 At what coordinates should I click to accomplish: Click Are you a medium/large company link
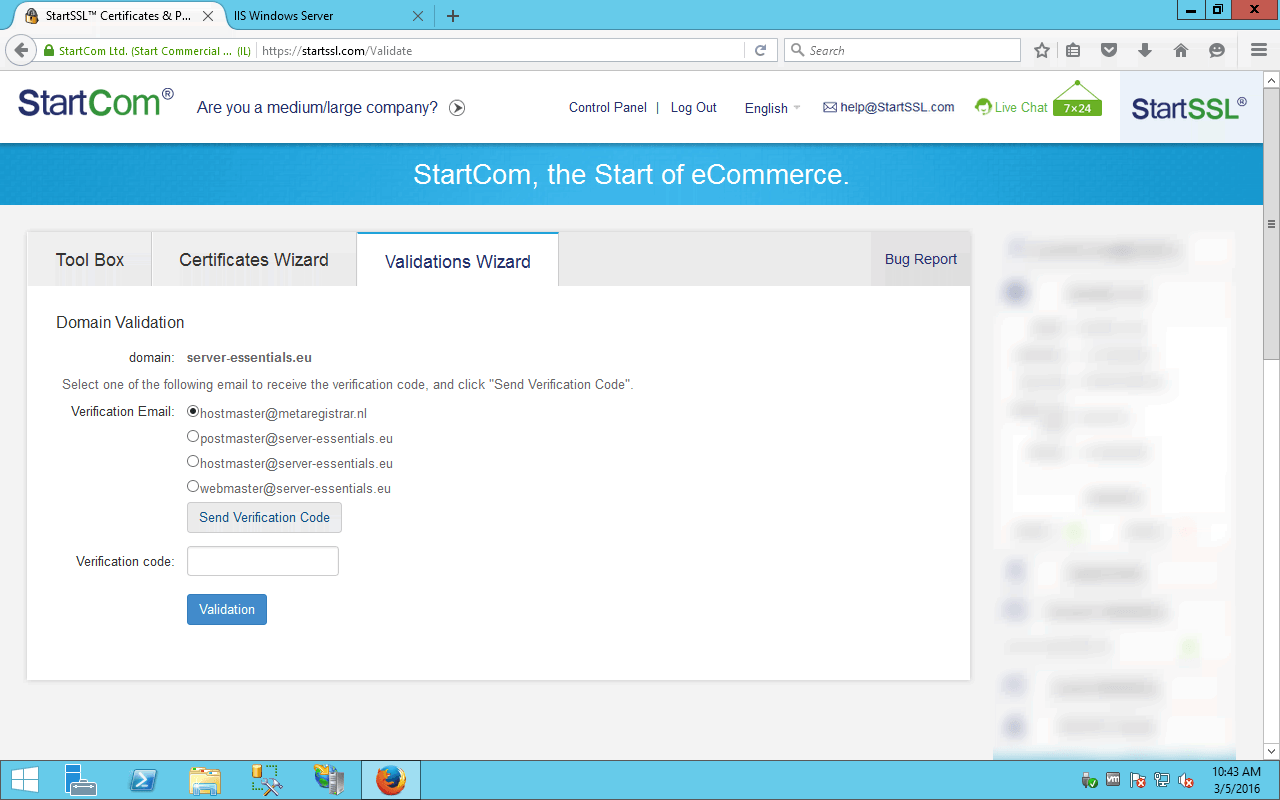pyautogui.click(x=317, y=108)
